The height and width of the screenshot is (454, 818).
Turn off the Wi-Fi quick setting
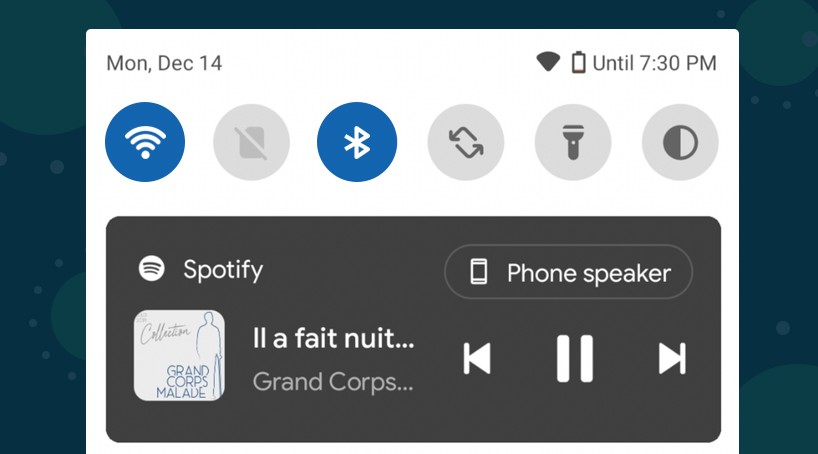(x=145, y=143)
